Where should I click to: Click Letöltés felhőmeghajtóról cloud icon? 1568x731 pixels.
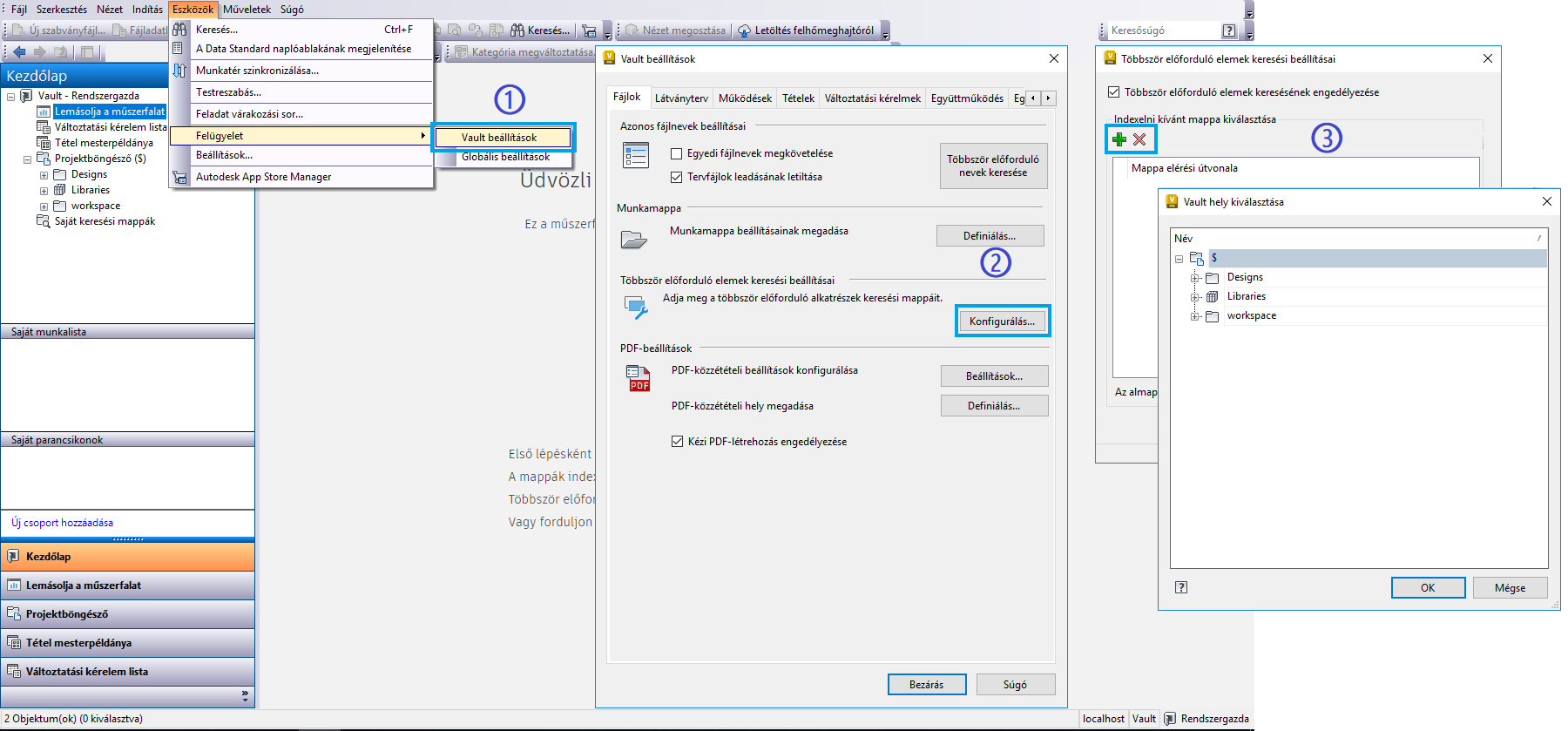745,30
